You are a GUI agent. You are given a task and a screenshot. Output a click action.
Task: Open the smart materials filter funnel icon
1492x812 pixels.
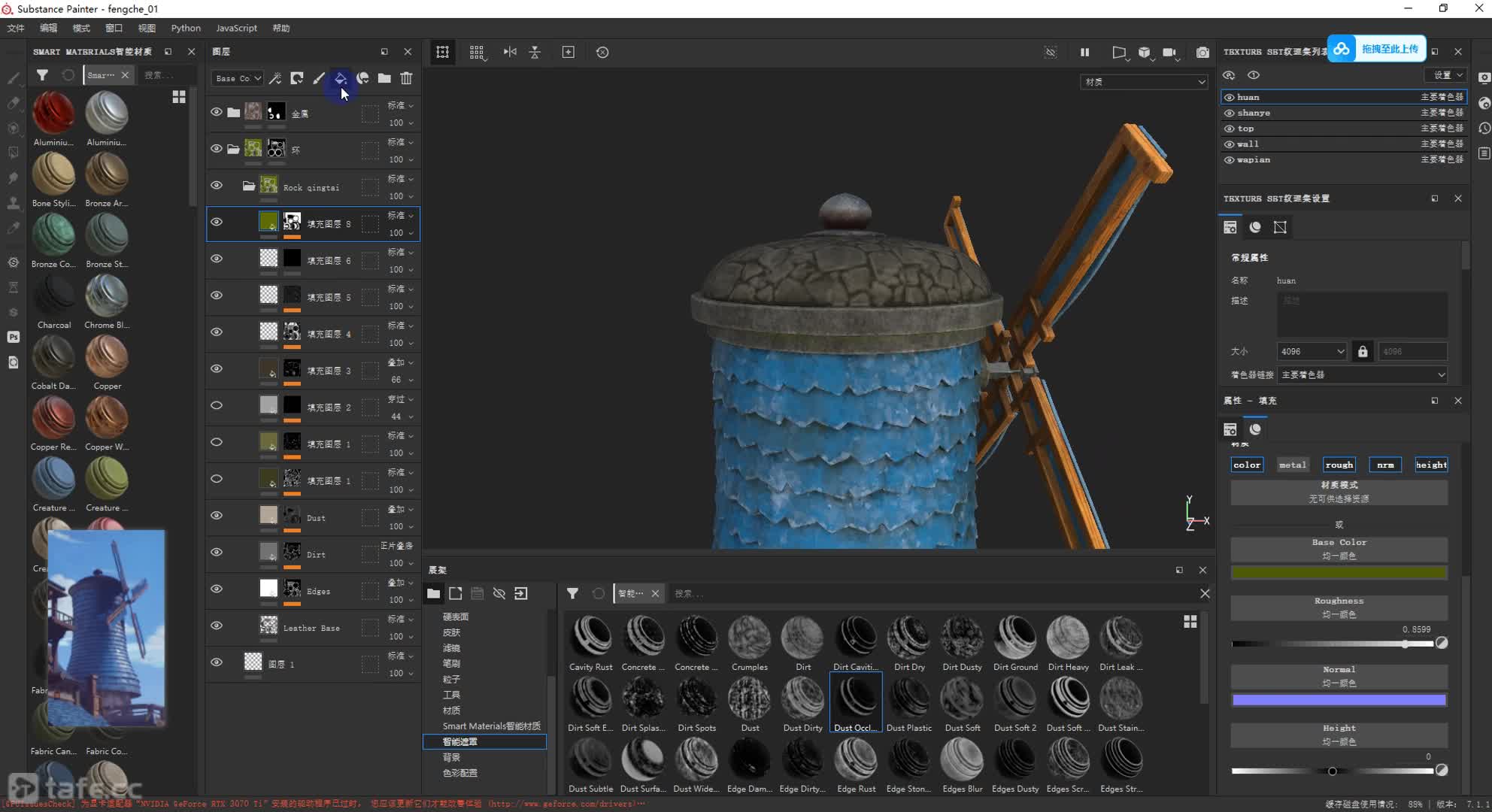tap(42, 74)
